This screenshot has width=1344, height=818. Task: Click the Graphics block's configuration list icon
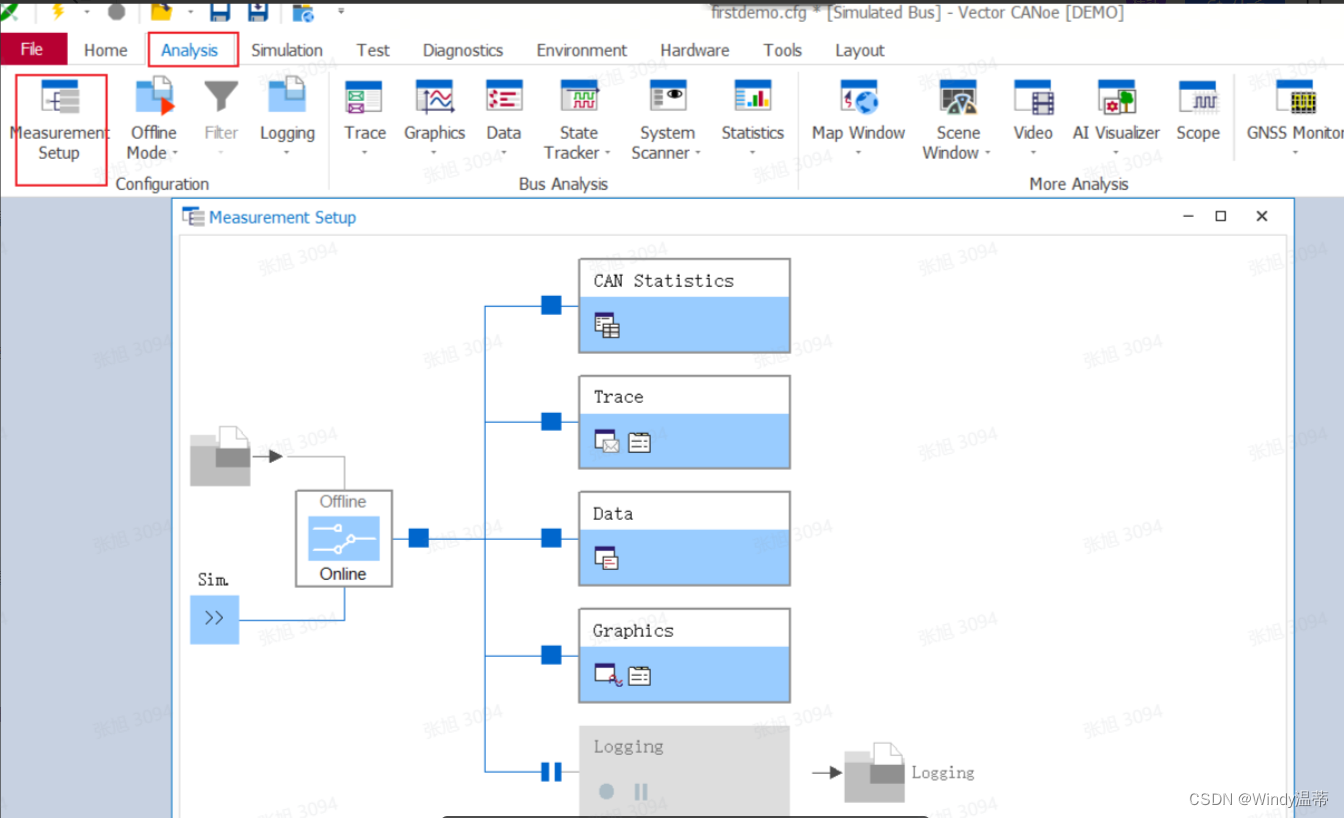pos(640,676)
